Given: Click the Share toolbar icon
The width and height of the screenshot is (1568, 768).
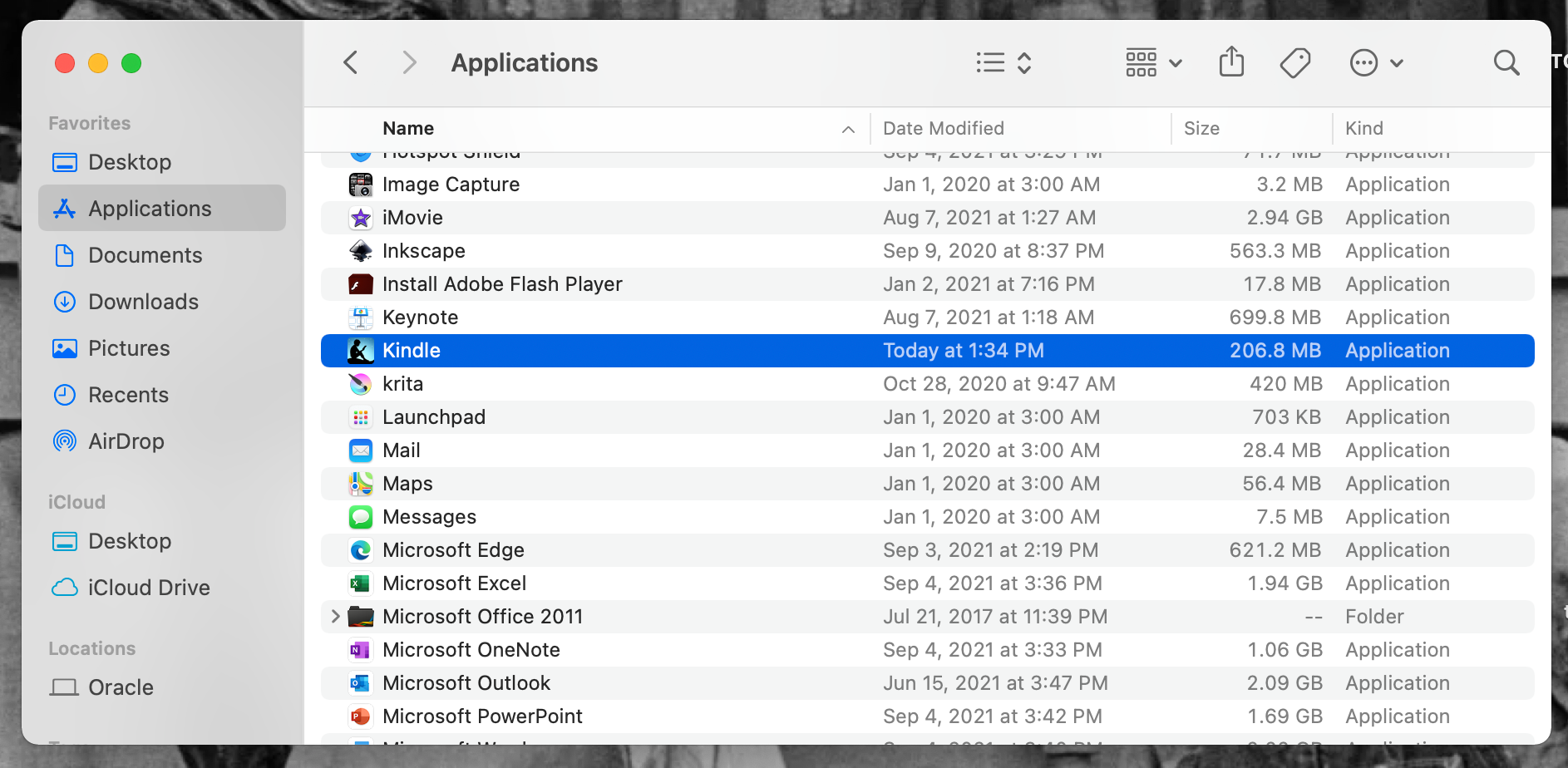Looking at the screenshot, I should 1231,62.
